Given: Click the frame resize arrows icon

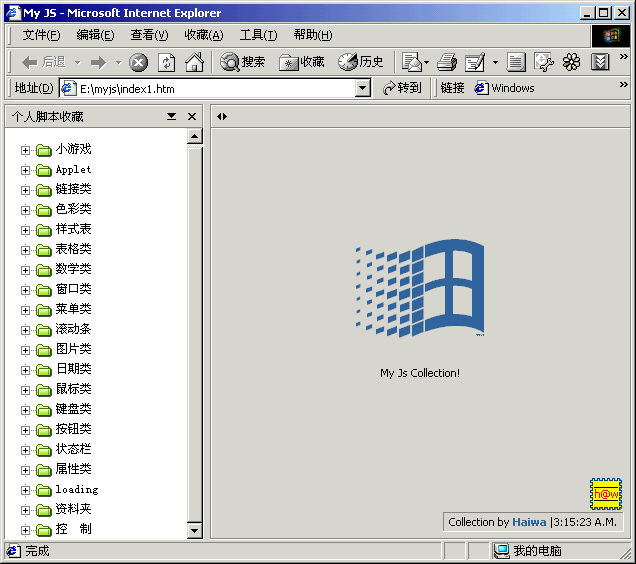Looking at the screenshot, I should coord(222,117).
